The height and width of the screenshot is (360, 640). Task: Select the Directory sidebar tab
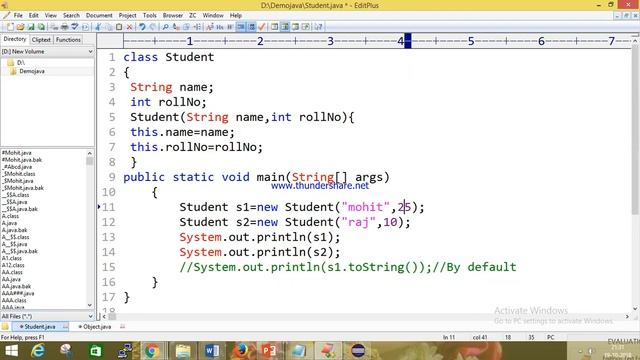click(15, 39)
